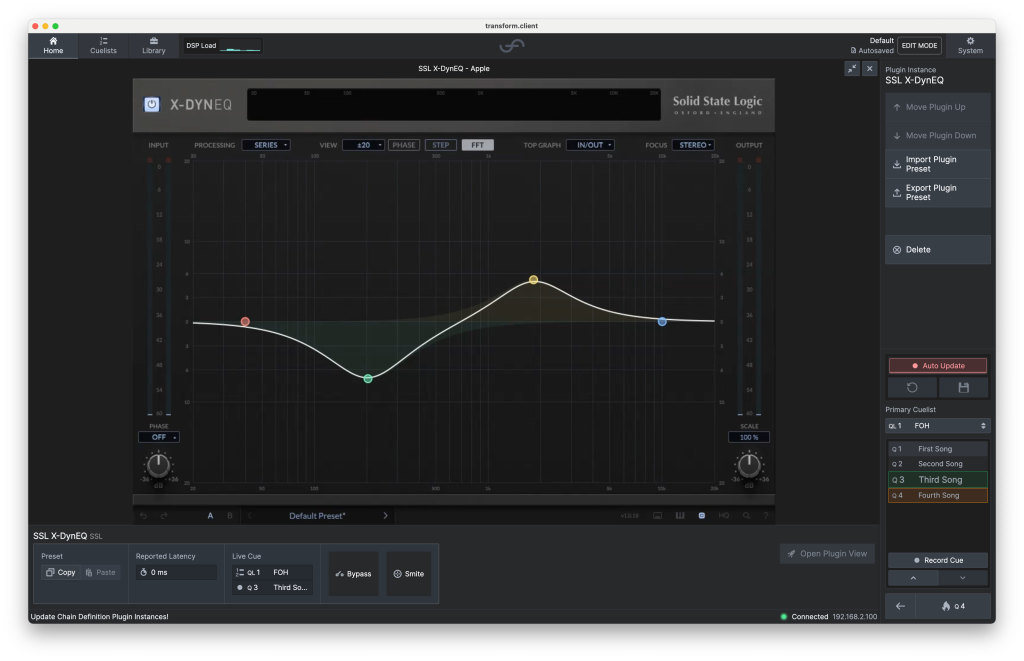
Task: Toggle the PHASE view button
Action: 404,145
